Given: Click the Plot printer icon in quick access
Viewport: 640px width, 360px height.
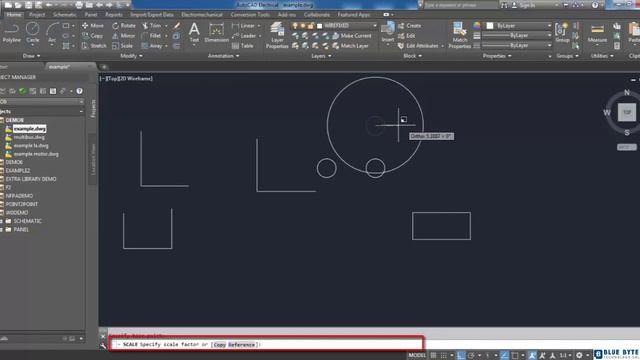Looking at the screenshot, I should [79, 5].
